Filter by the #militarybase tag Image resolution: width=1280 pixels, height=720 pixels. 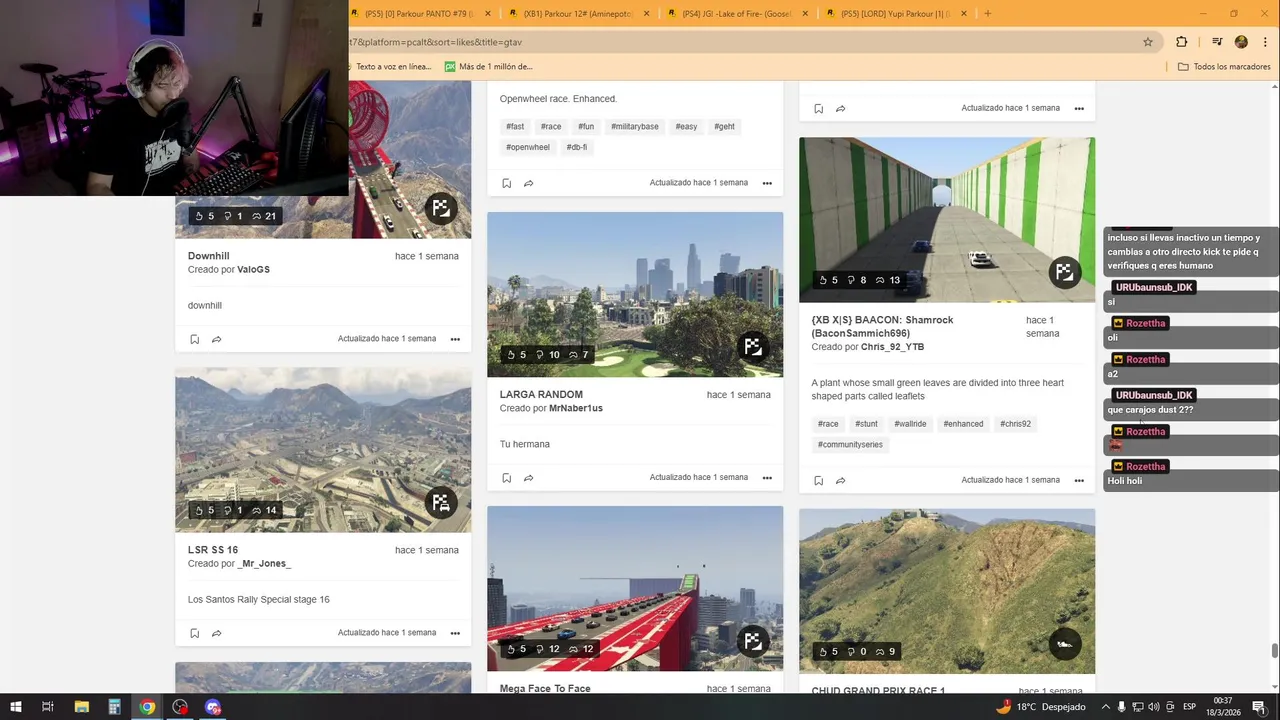pos(635,127)
